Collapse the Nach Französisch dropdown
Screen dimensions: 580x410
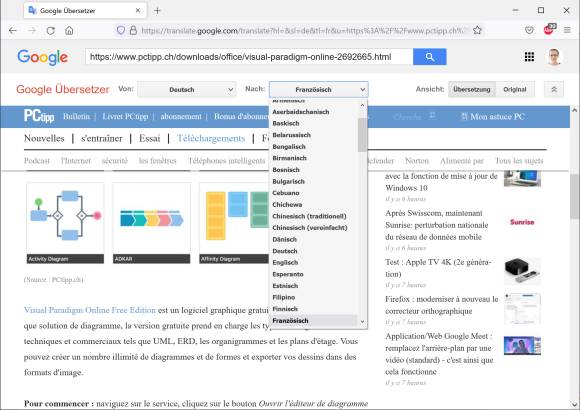(318, 90)
